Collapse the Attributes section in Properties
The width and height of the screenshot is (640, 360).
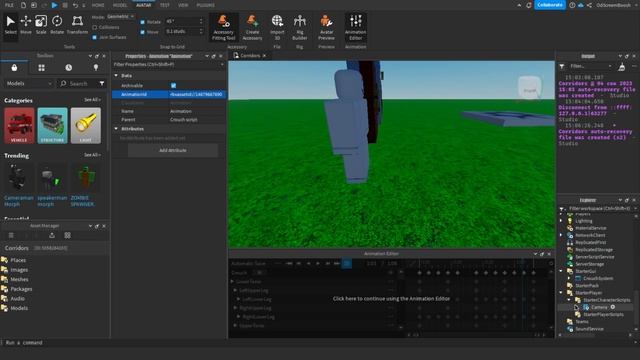pyautogui.click(x=116, y=129)
